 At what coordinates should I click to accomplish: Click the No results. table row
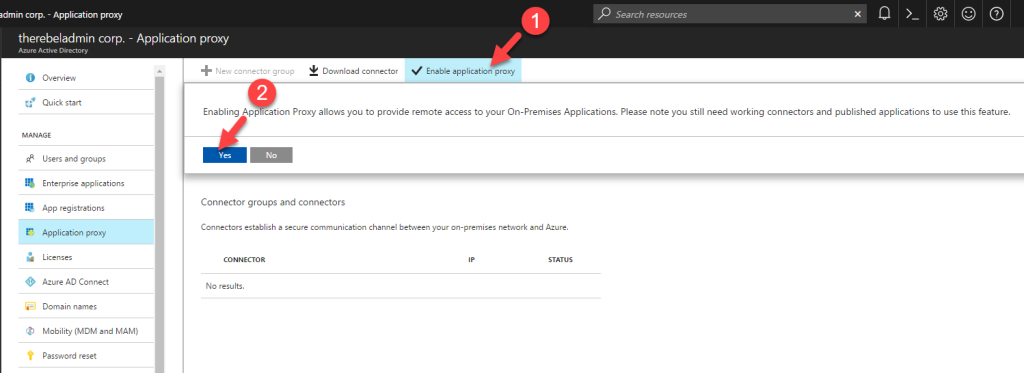pyautogui.click(x=401, y=286)
